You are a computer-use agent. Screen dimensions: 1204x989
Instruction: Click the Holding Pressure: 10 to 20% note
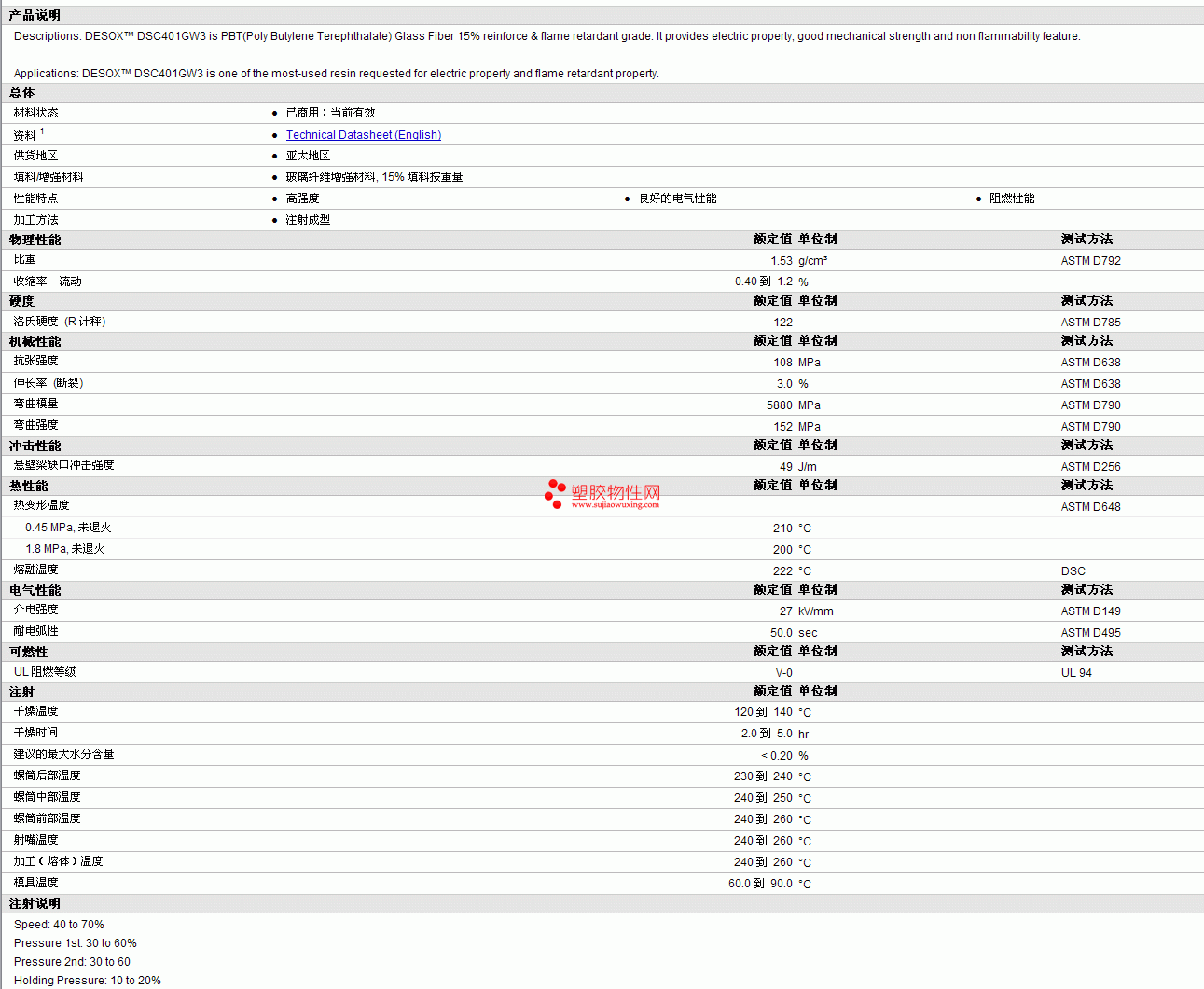[87, 981]
